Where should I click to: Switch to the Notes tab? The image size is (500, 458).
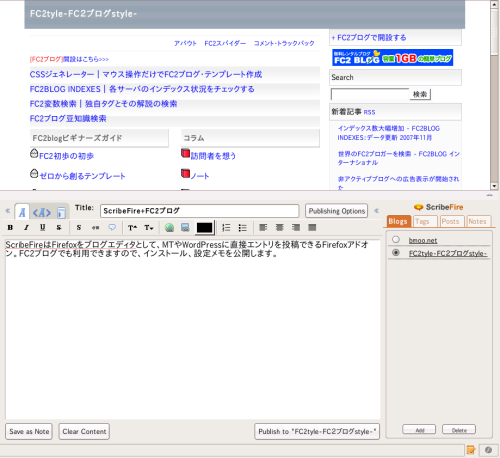coord(477,221)
